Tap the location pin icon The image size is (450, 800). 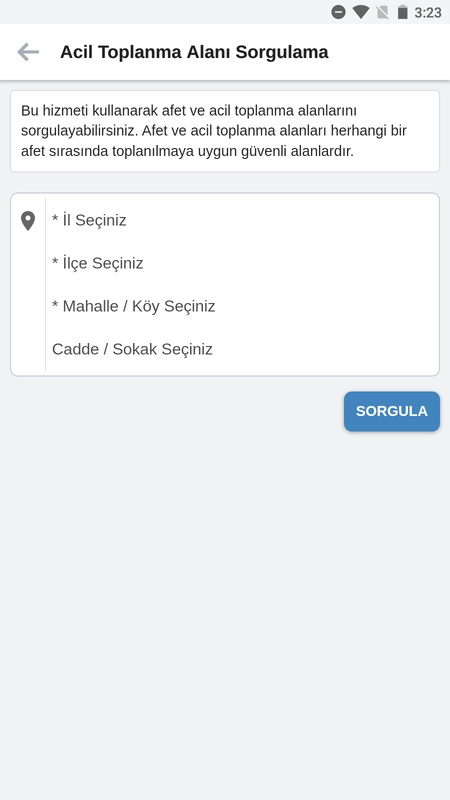tap(28, 221)
